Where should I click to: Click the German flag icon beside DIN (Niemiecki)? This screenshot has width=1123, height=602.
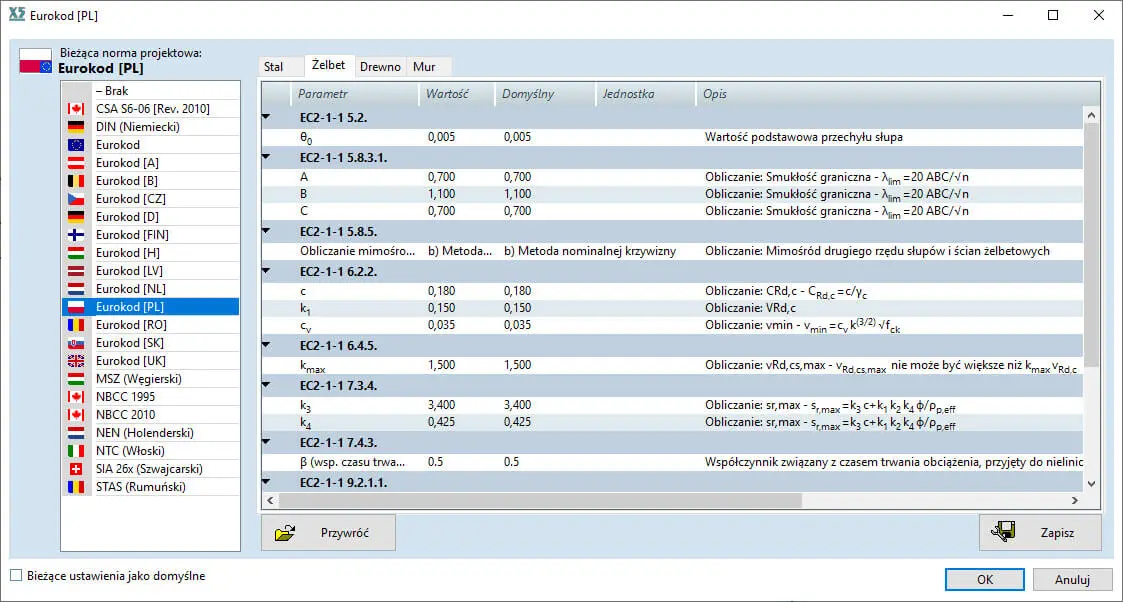click(75, 127)
